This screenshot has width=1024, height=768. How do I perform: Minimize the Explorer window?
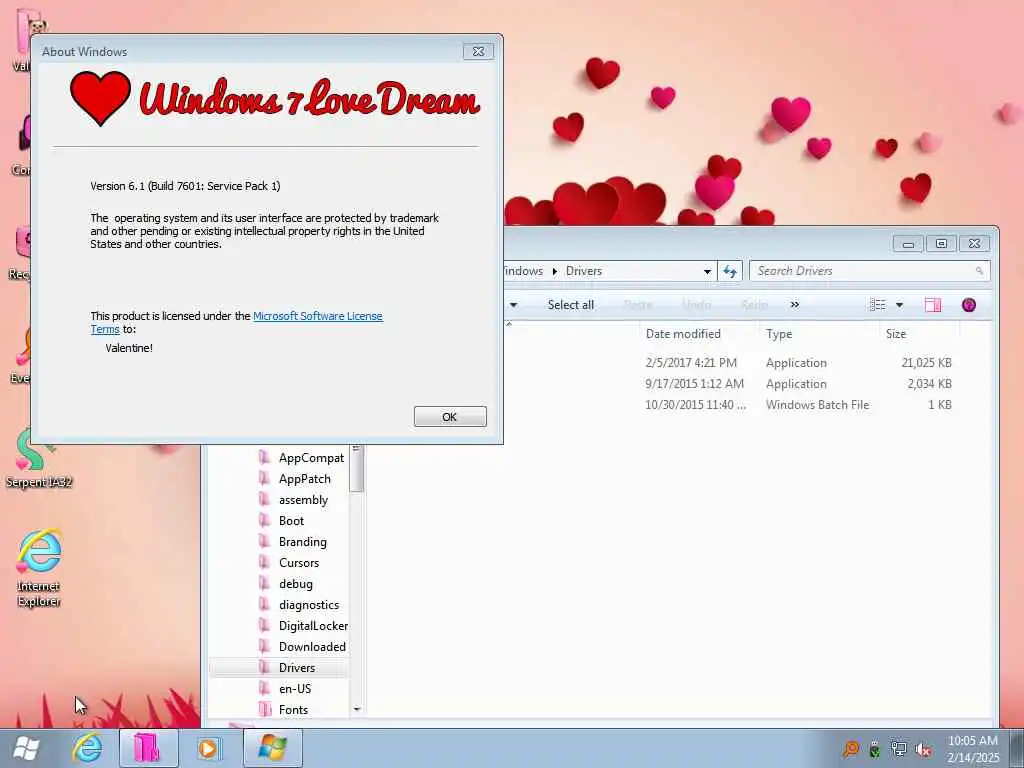(908, 244)
